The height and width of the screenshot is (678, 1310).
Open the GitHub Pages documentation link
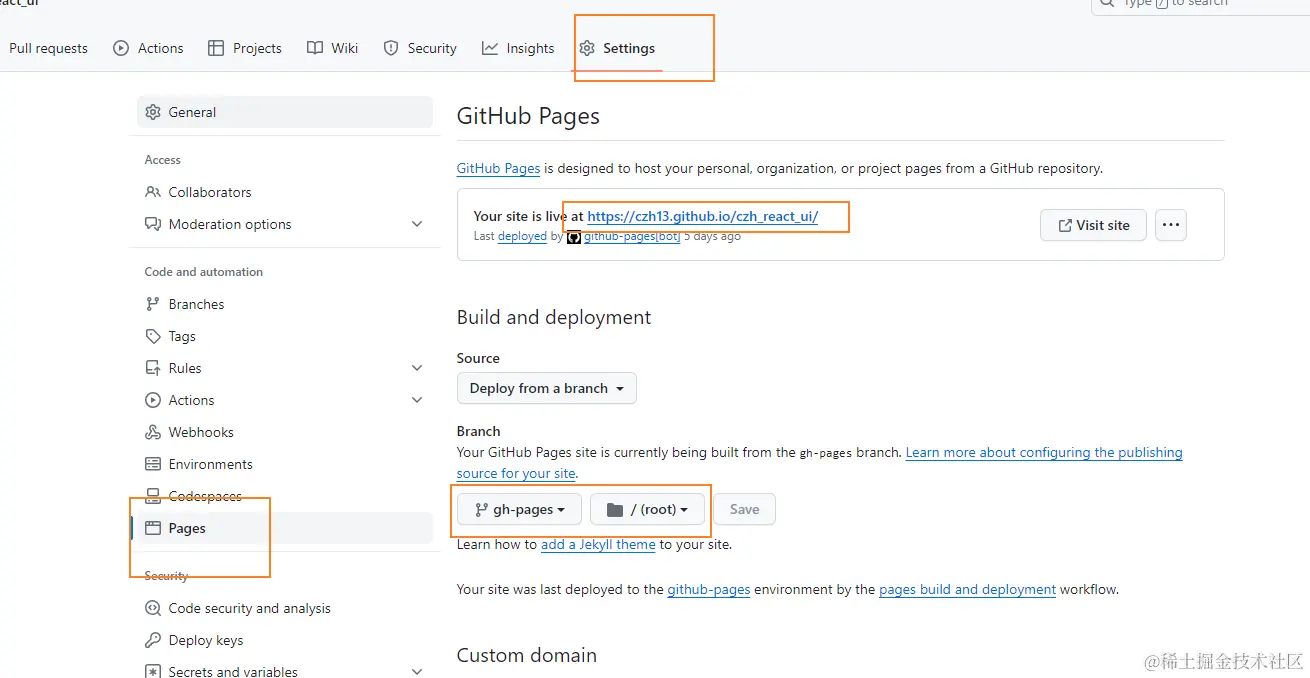(x=498, y=168)
